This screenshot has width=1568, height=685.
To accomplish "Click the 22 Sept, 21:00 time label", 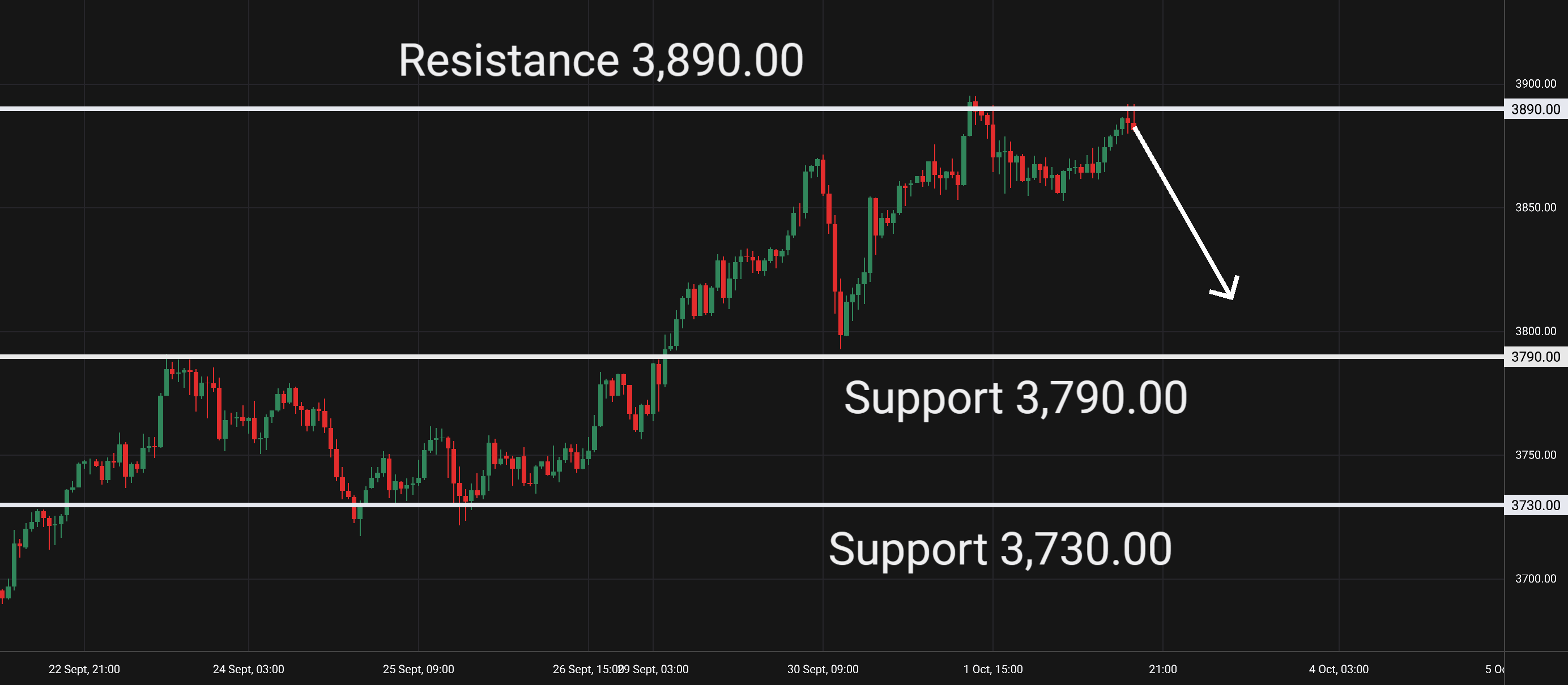I will [x=84, y=669].
